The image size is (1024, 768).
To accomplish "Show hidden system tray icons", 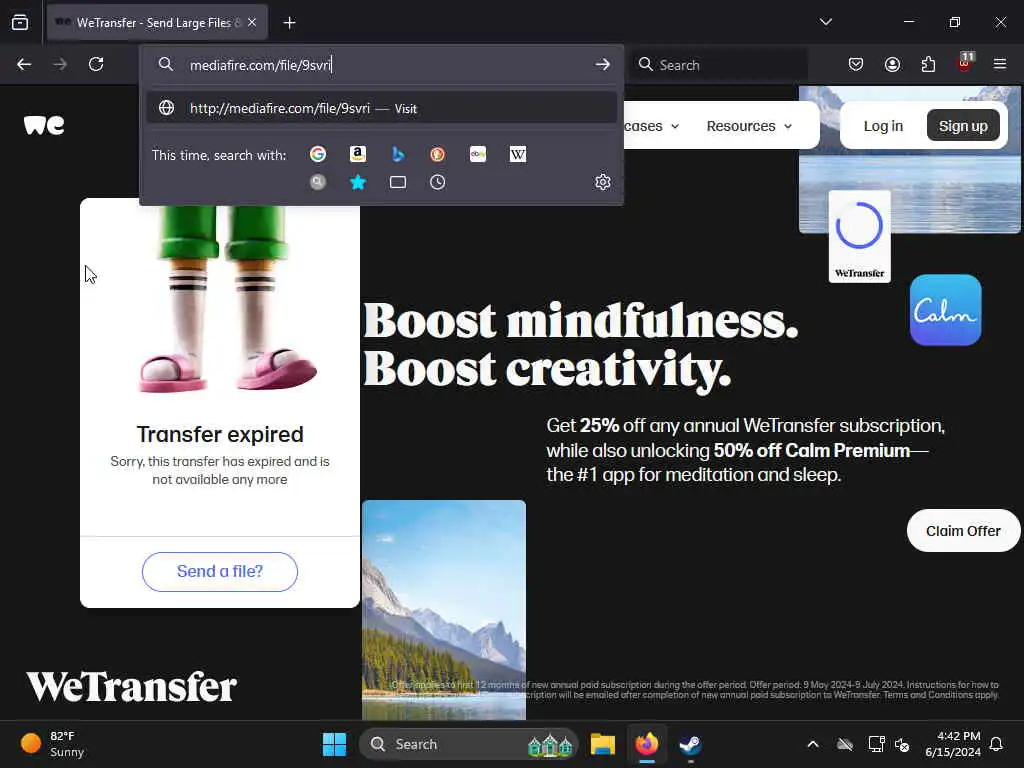I will click(813, 744).
